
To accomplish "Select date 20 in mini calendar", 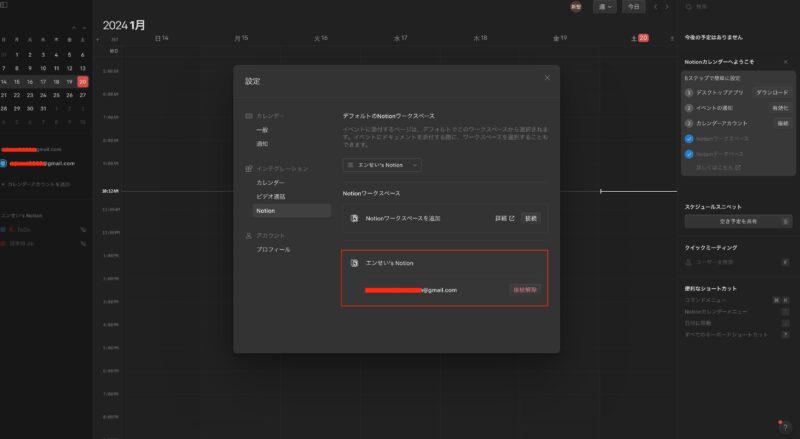I will [x=83, y=82].
